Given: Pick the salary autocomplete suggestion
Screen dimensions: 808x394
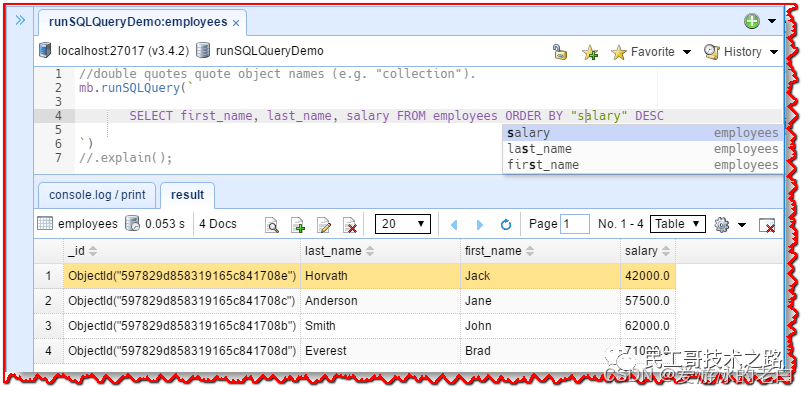Looking at the screenshot, I should click(643, 133).
